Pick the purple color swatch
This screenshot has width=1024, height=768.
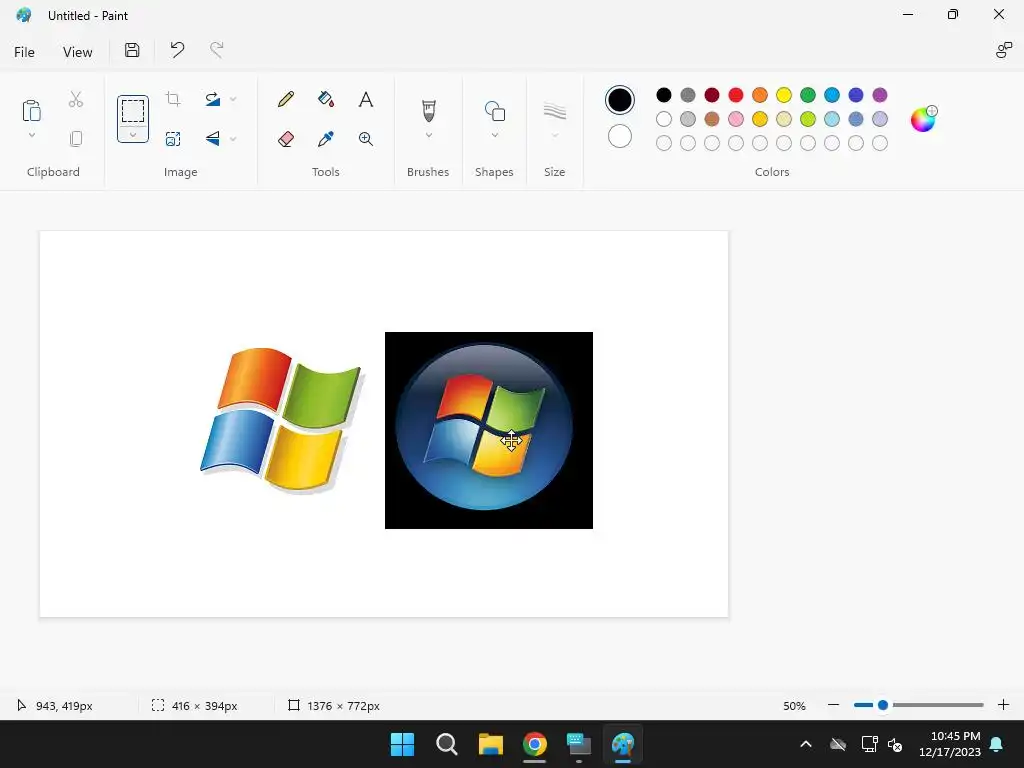[x=880, y=95]
